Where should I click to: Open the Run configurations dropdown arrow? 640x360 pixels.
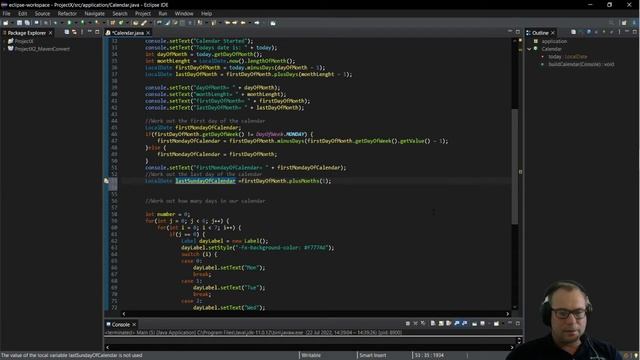(x=76, y=23)
